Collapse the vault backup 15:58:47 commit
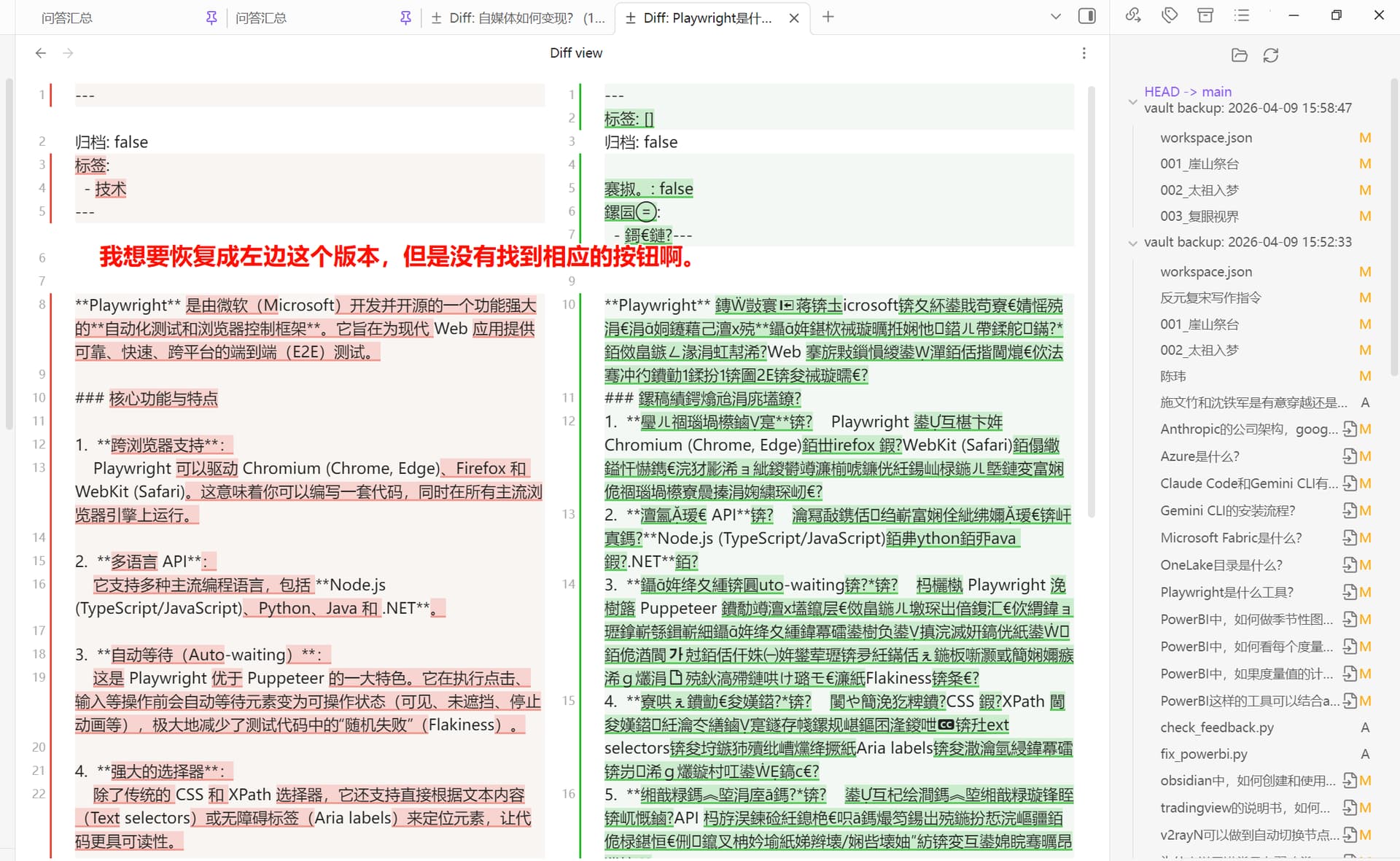The height and width of the screenshot is (861, 1400). click(x=1132, y=102)
